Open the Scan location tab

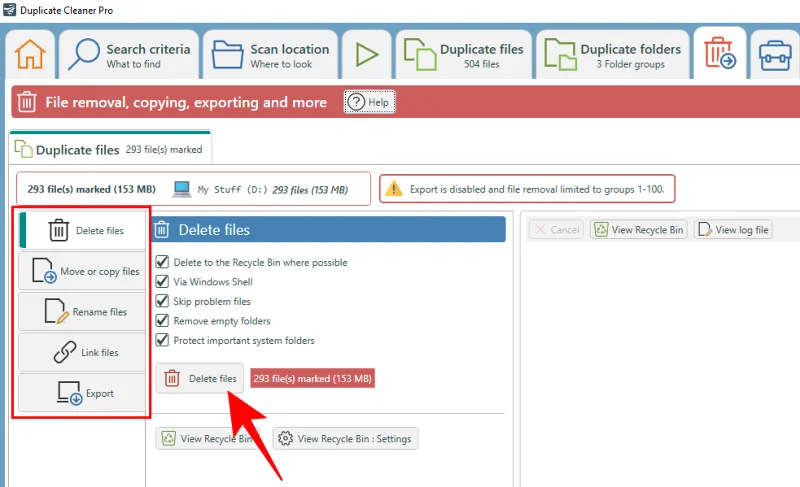click(270, 54)
